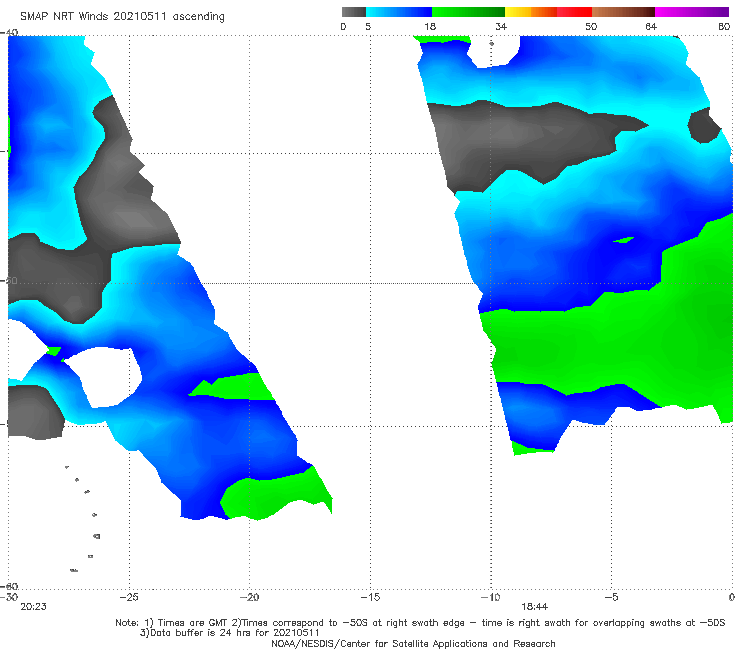Click the longitude label '-10'
740x650 pixels.
tap(491, 597)
